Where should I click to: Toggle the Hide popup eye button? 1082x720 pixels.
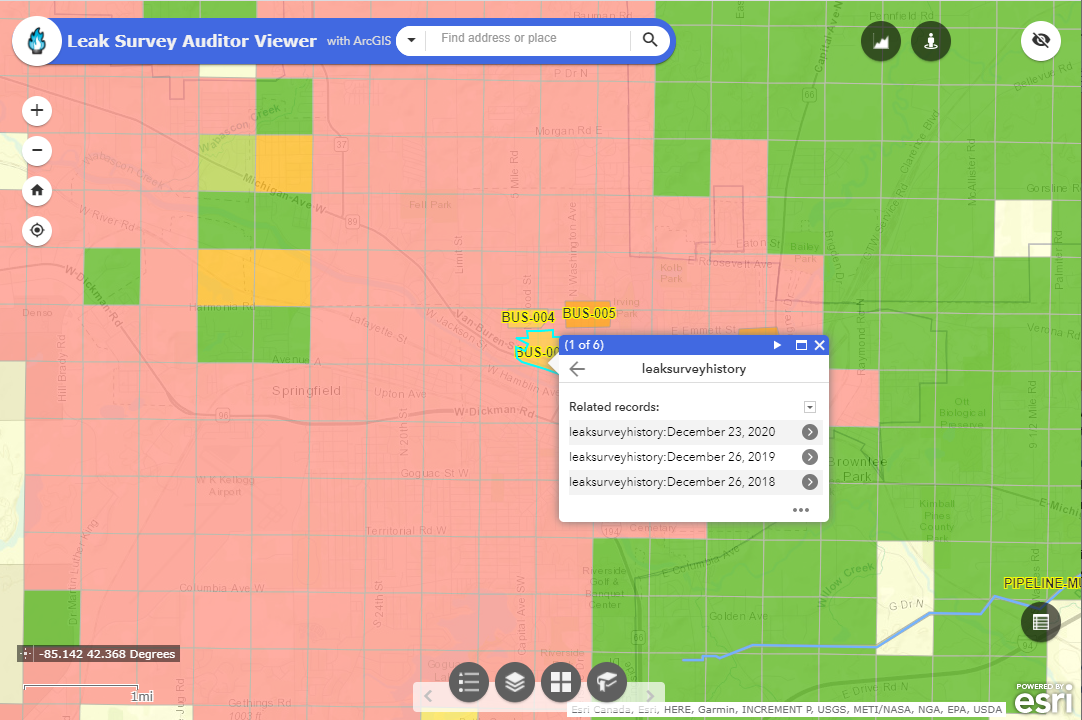coord(1040,41)
